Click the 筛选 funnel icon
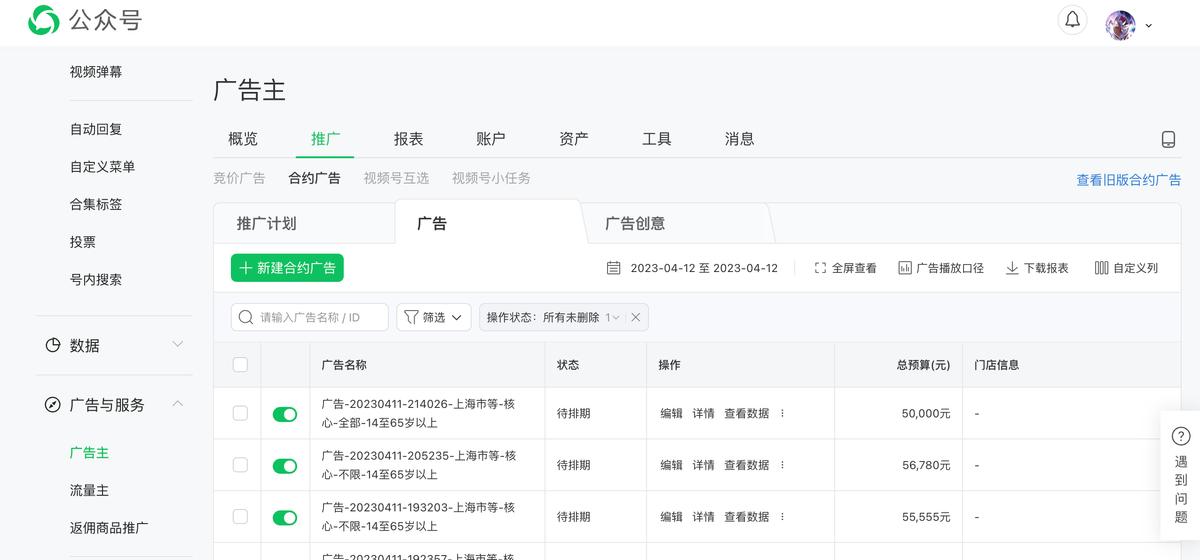This screenshot has height=560, width=1200. pyautogui.click(x=411, y=317)
